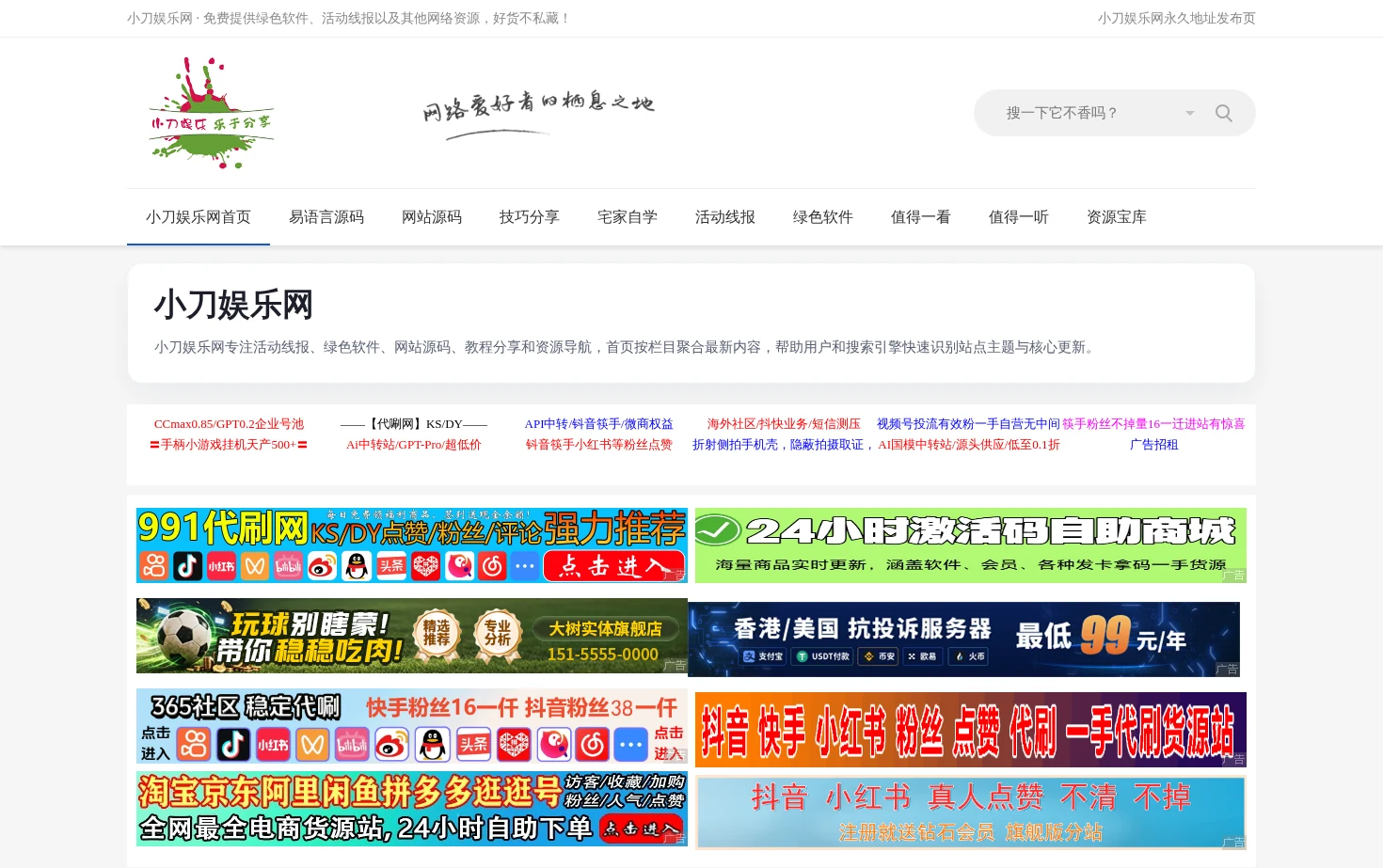Viewport: 1383px width, 868px height.
Task: Click Weibo icon in 991代刷网 banner
Action: [x=322, y=565]
